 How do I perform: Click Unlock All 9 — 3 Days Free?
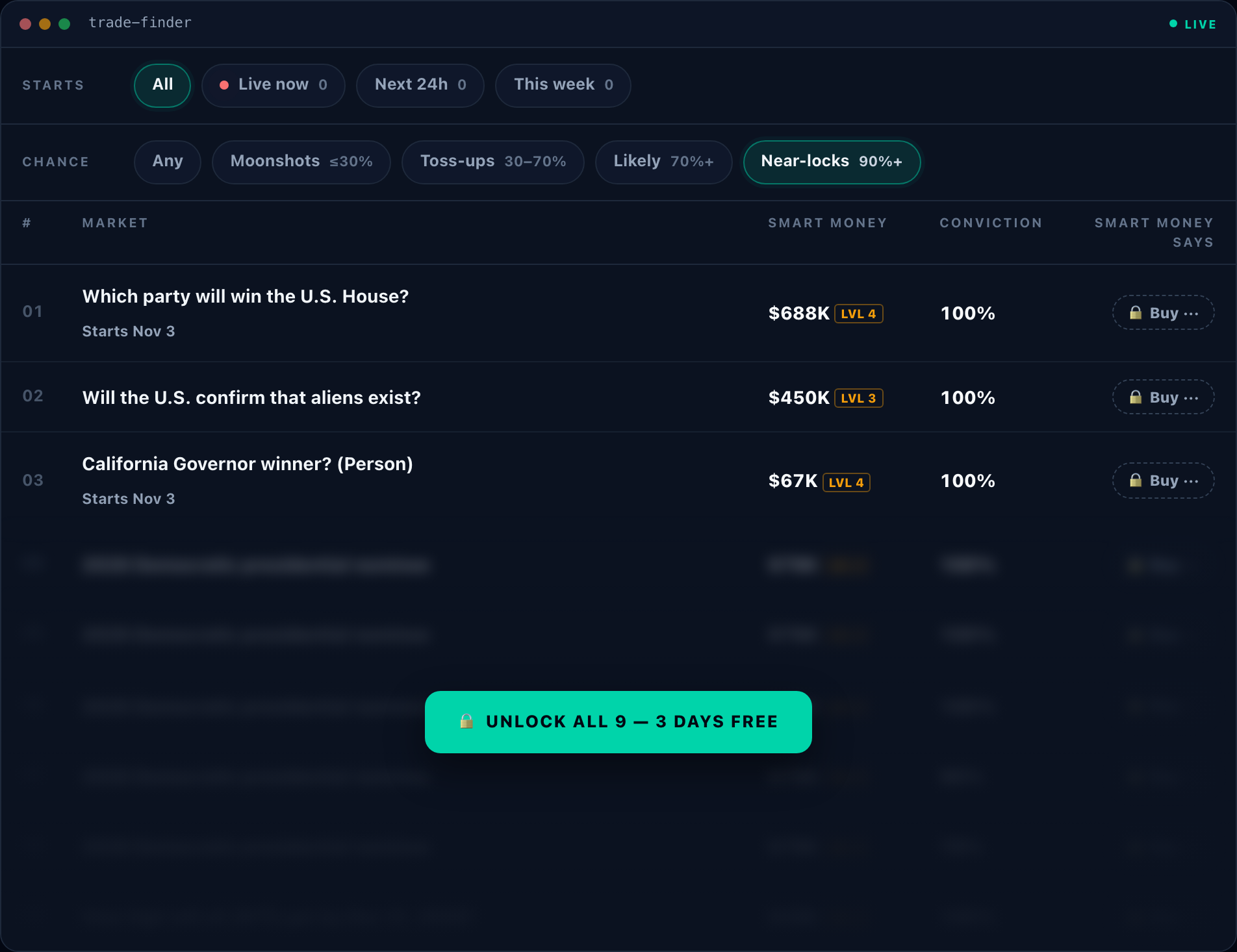click(618, 722)
